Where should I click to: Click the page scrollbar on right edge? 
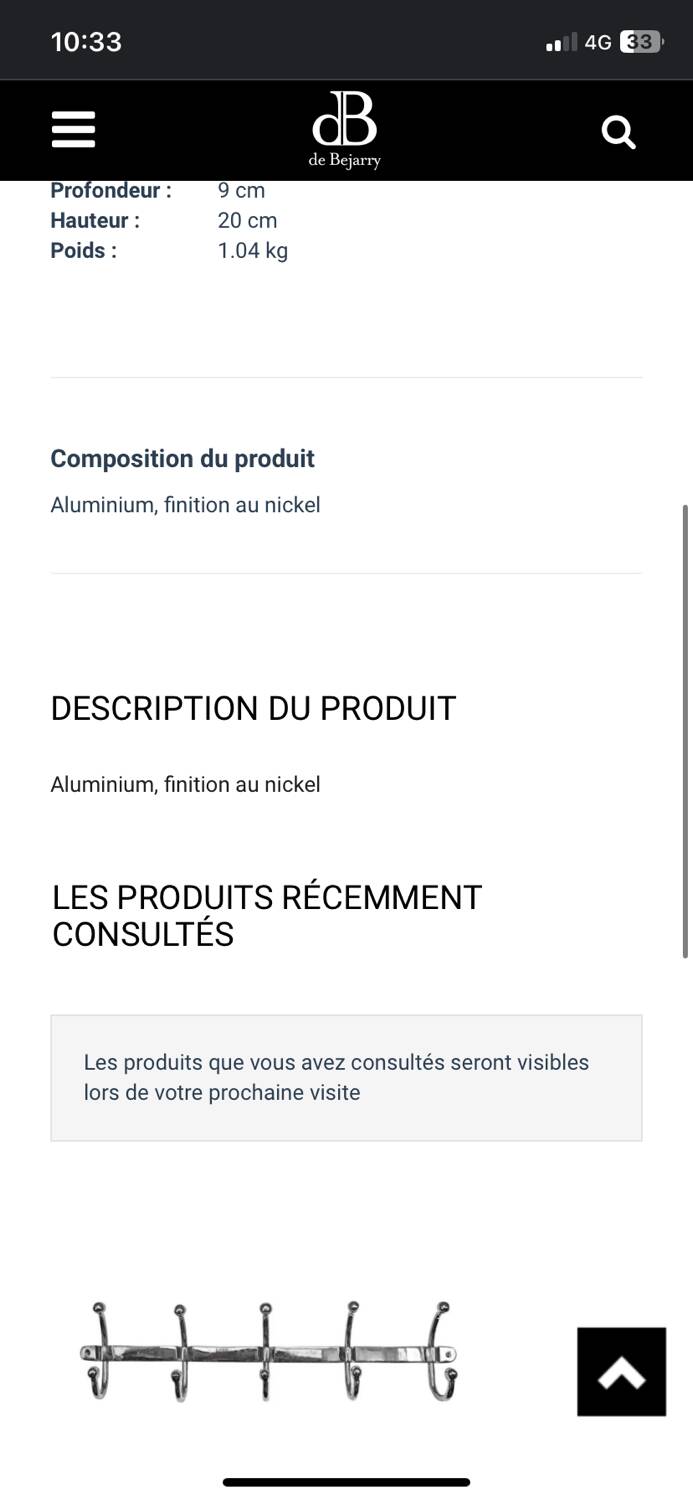685,730
